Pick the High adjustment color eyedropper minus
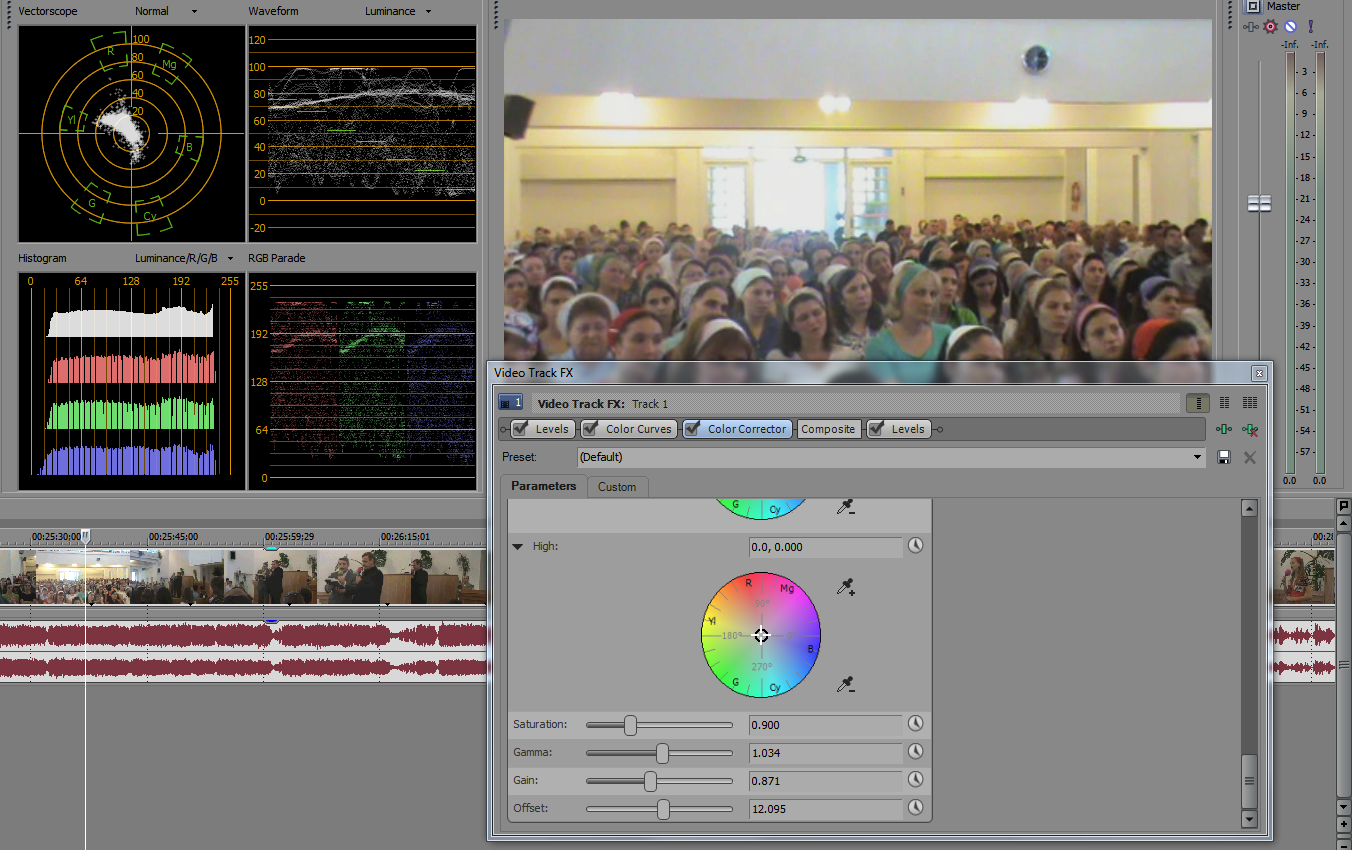1352x850 pixels. (x=846, y=685)
